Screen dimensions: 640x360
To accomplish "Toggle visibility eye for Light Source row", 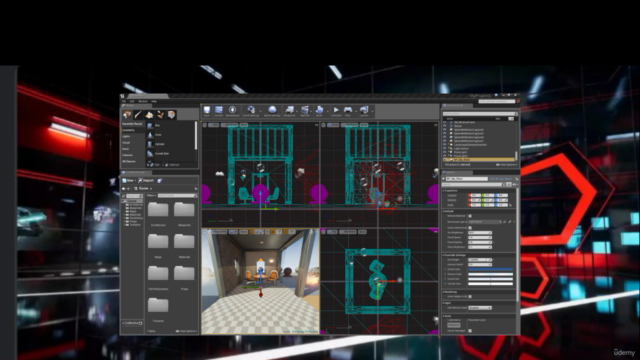I will 444,149.
